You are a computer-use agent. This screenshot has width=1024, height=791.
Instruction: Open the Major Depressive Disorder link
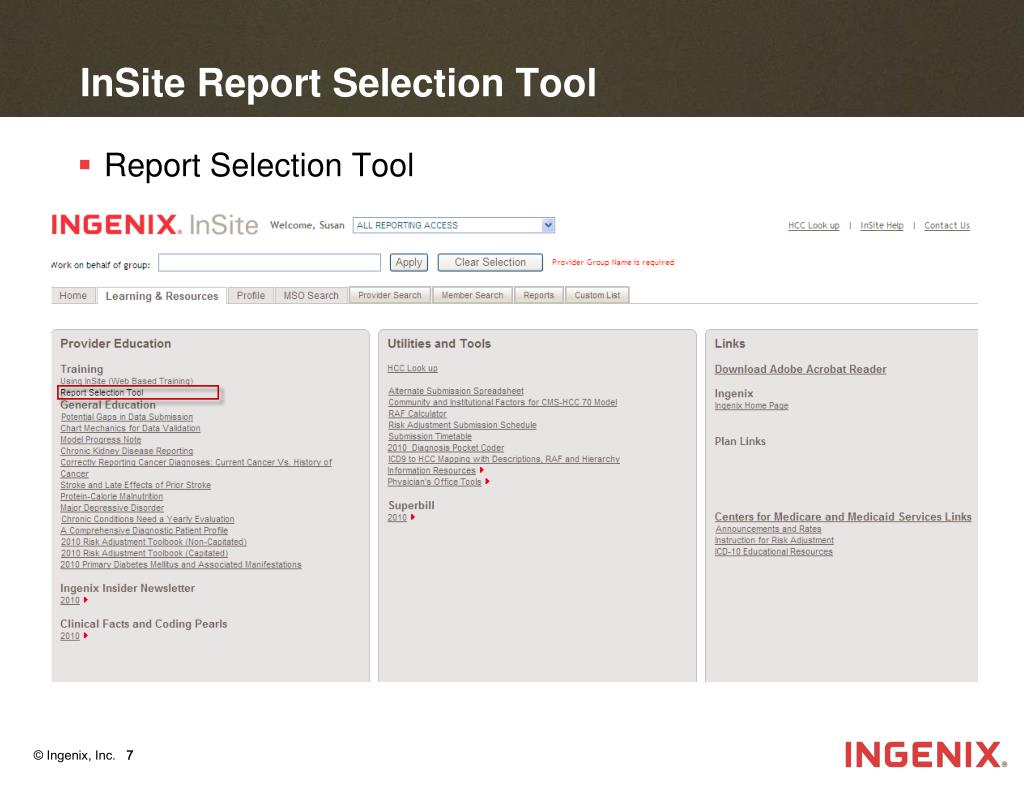click(x=112, y=508)
